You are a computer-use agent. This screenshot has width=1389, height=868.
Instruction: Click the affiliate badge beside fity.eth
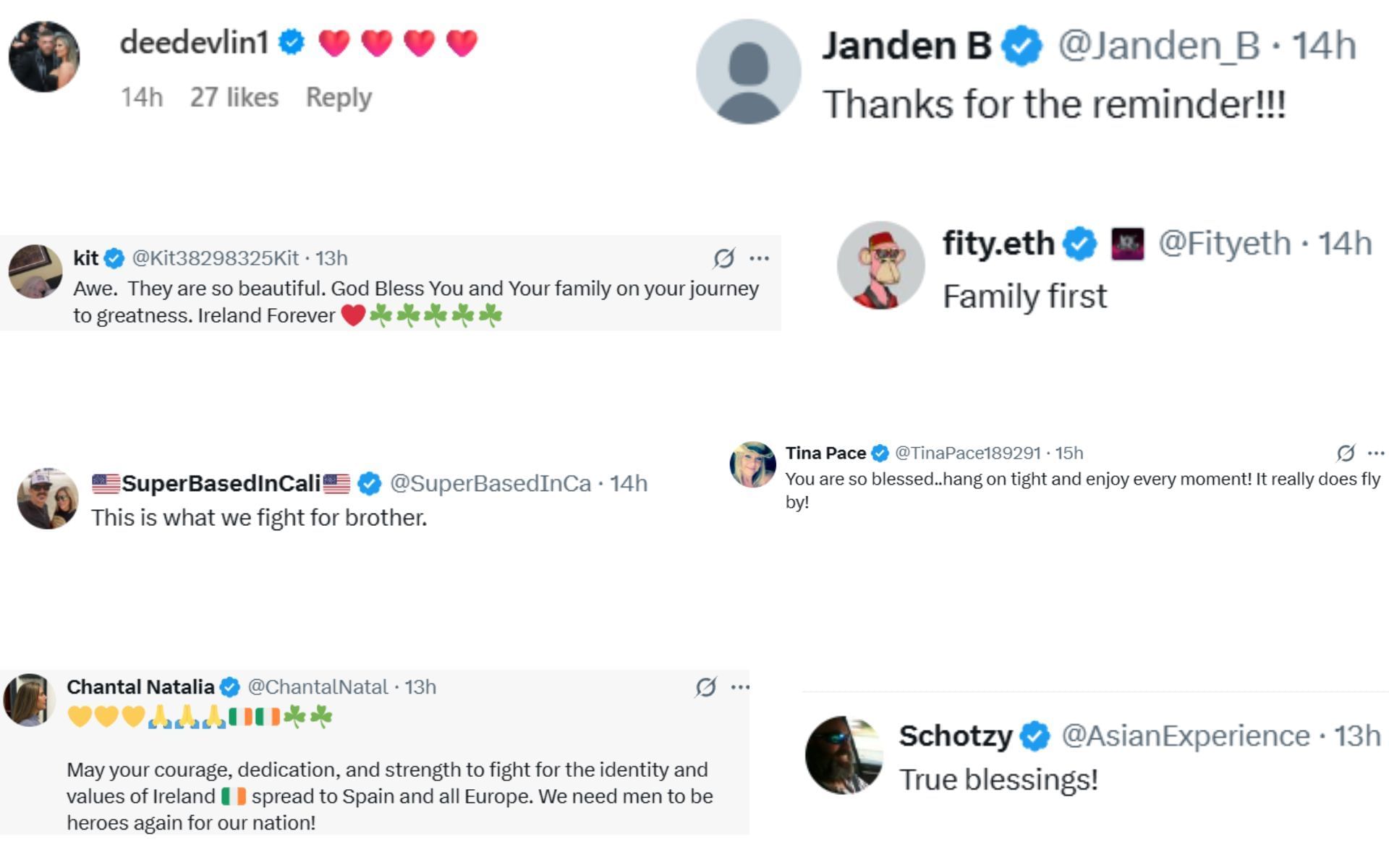tap(1127, 244)
